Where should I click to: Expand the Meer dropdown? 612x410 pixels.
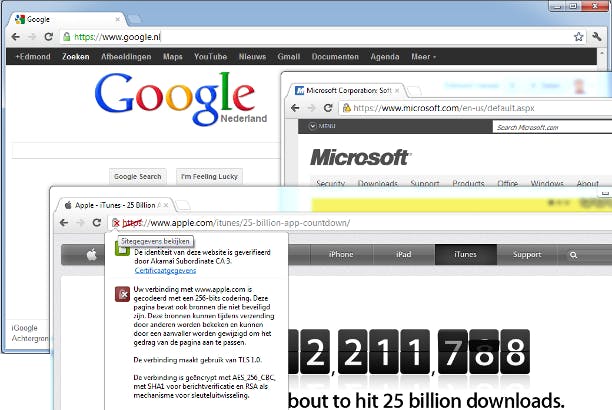click(x=423, y=57)
